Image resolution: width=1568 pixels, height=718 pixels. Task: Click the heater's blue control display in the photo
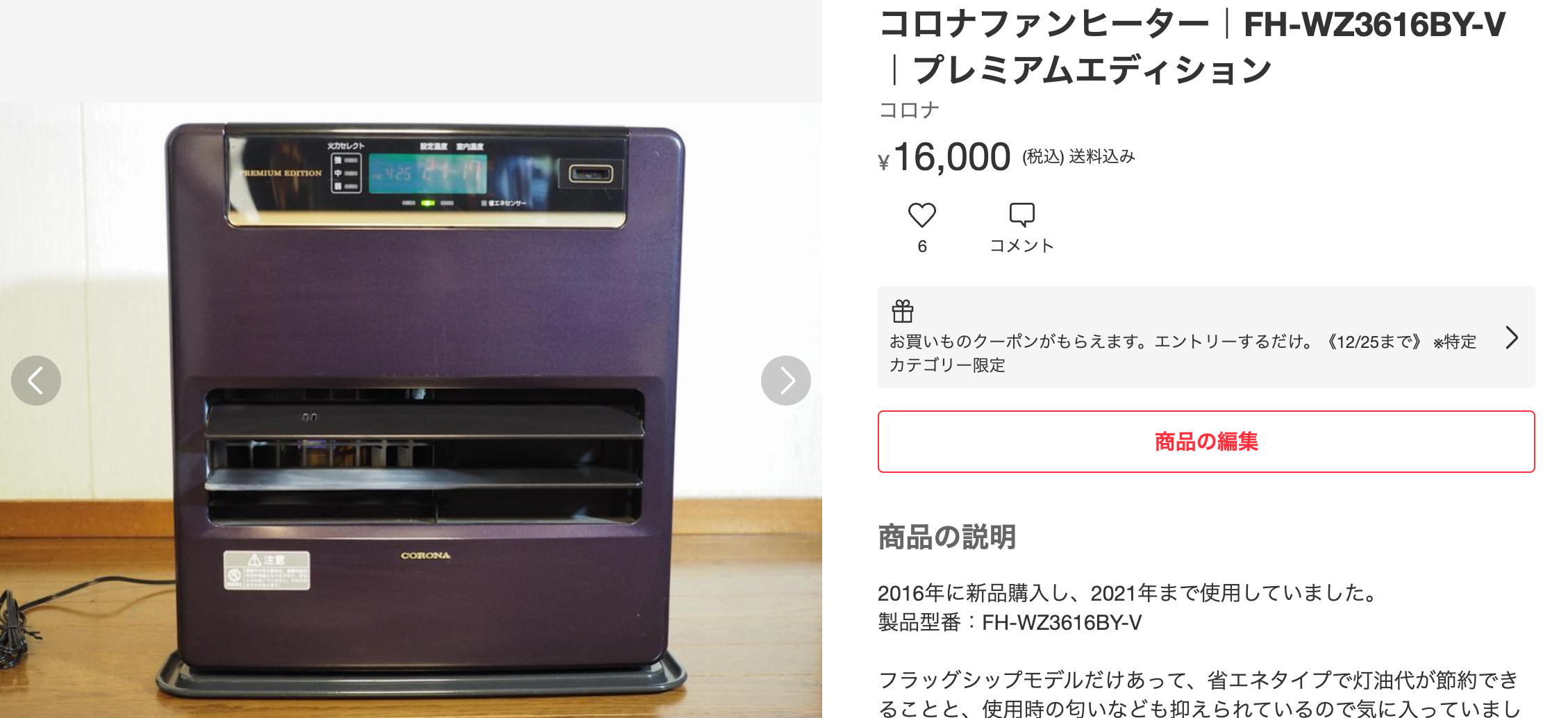point(428,174)
